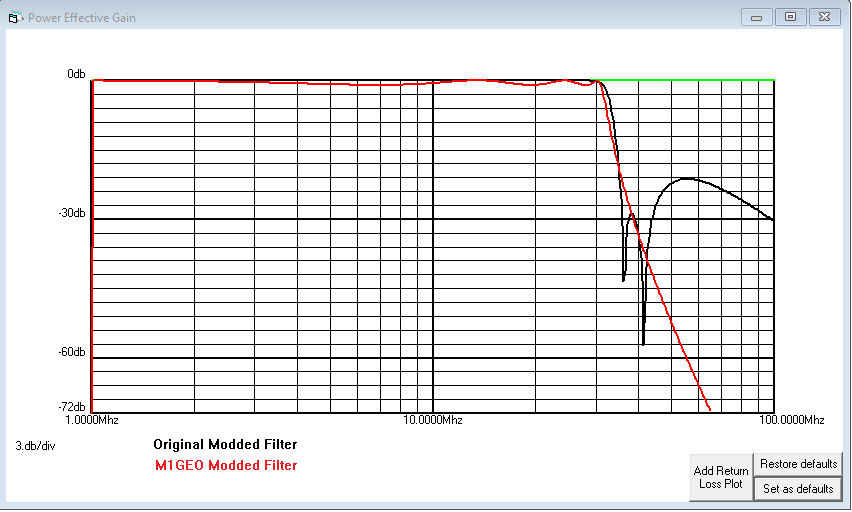
Task: Click the 1.0000Mhz frequency label
Action: coord(91,420)
